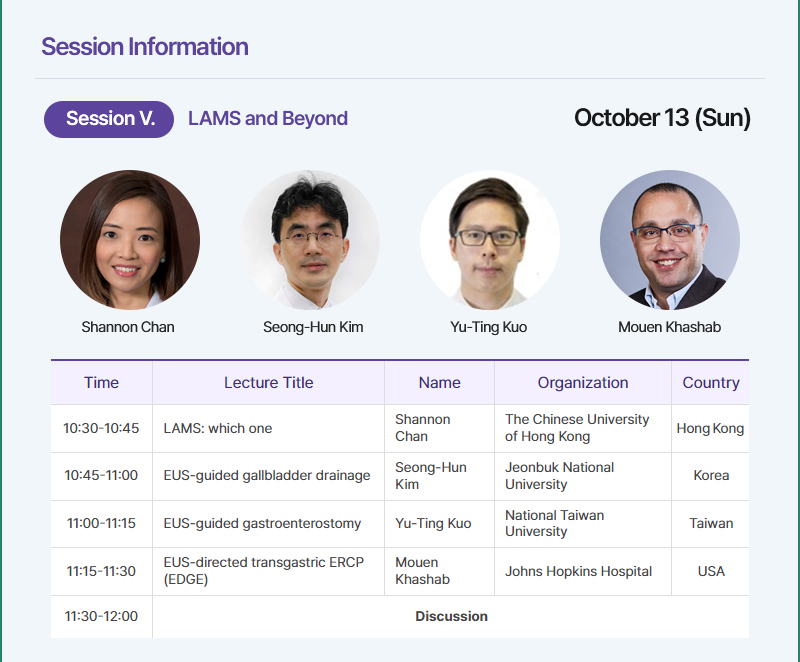The width and height of the screenshot is (800, 662).
Task: Select the '11:15-11:30' time cell
Action: (101, 571)
